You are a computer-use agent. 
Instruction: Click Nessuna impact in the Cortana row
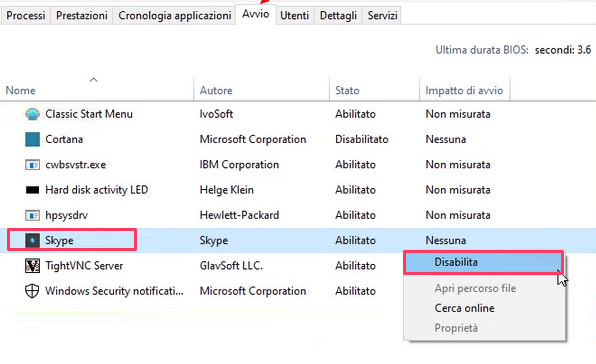[445, 139]
